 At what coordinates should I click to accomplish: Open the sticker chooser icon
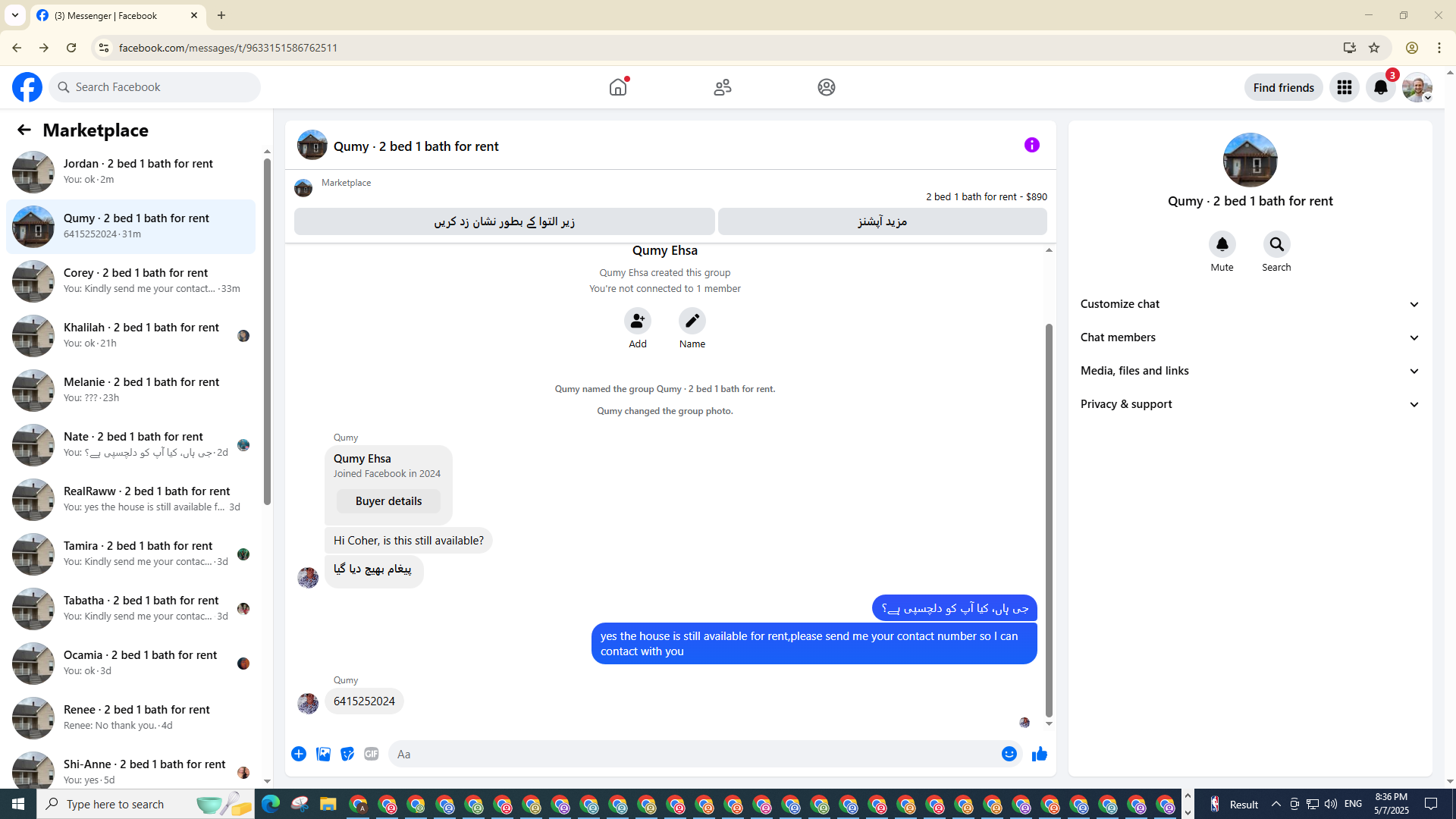(x=347, y=754)
